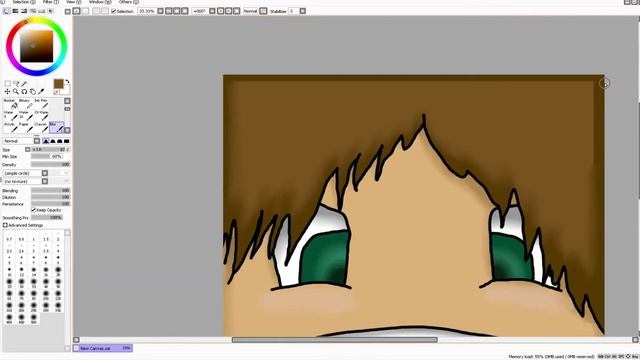Choose the Blur tool

(x=56, y=127)
